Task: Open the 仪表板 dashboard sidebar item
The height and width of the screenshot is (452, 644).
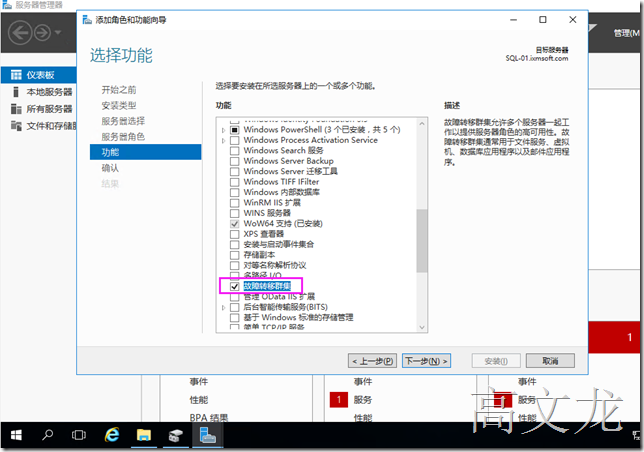Action: 39,75
